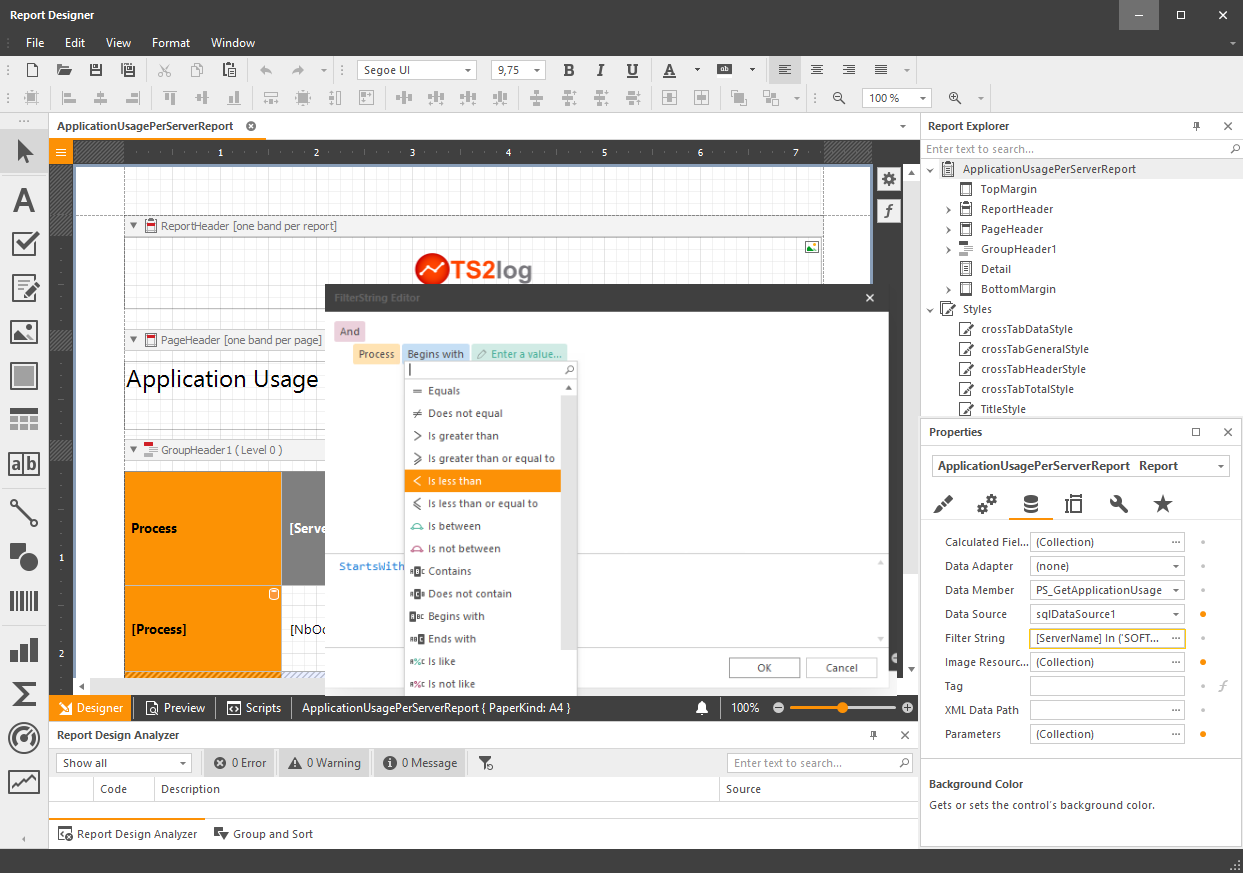Open the Data Member dropdown
This screenshot has width=1243, height=873.
click(1175, 590)
